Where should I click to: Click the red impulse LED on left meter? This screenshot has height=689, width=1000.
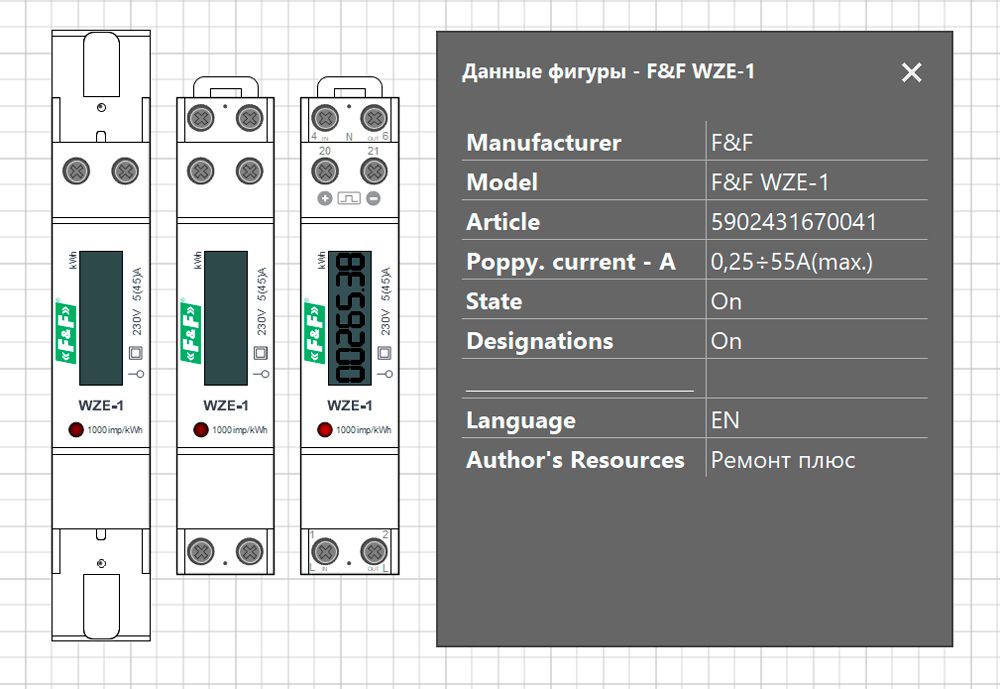click(76, 429)
